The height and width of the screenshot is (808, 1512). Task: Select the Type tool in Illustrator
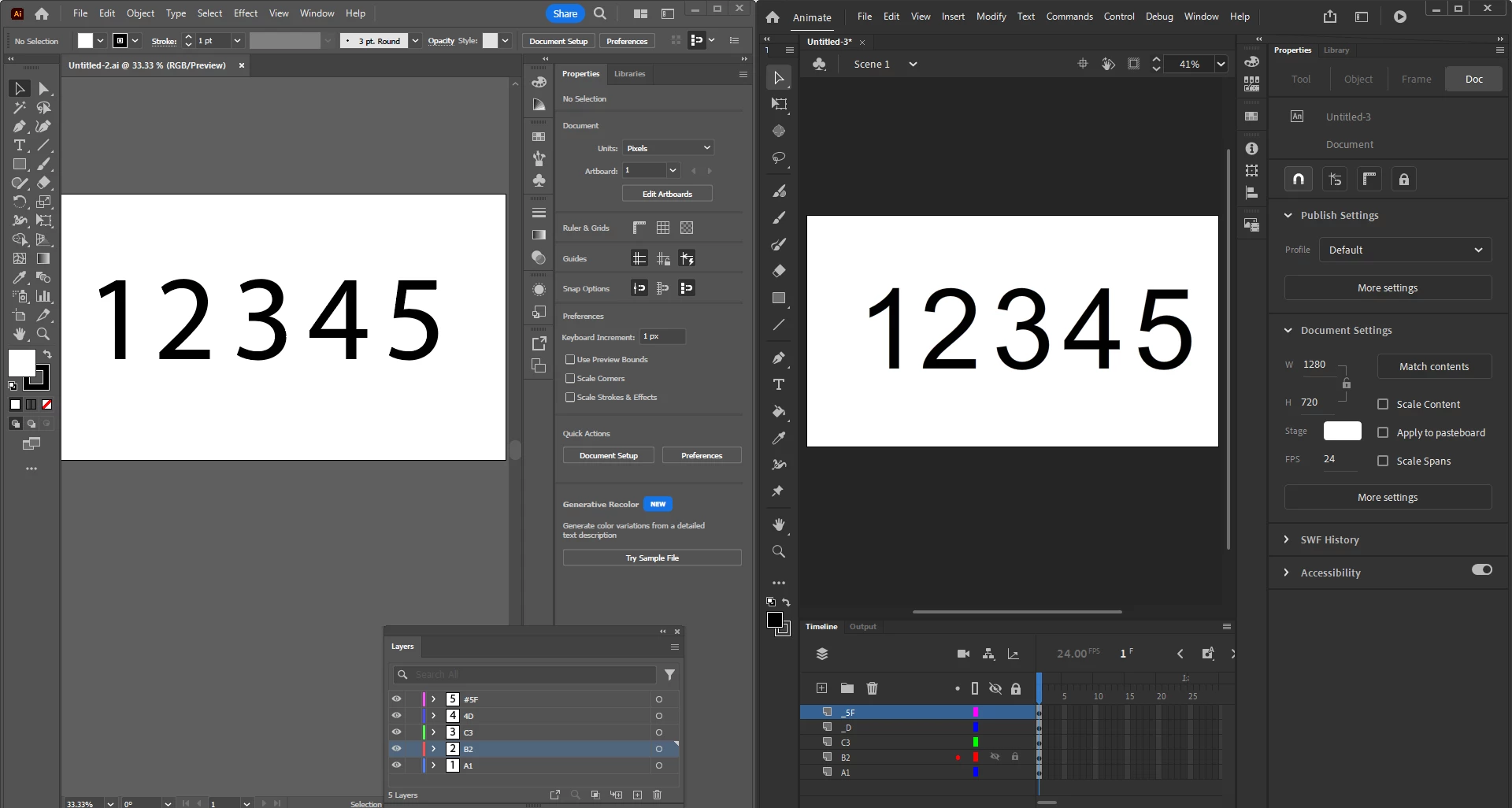[x=20, y=146]
